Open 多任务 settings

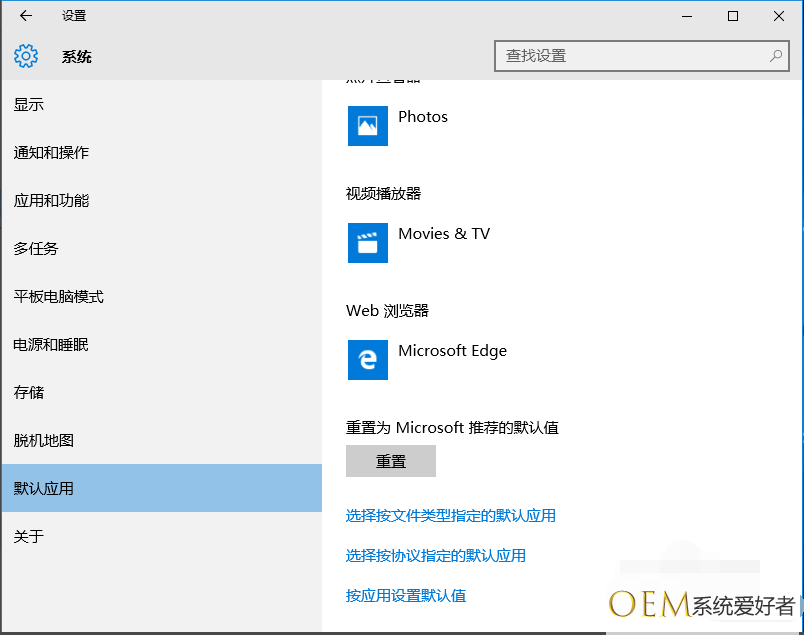click(x=36, y=249)
